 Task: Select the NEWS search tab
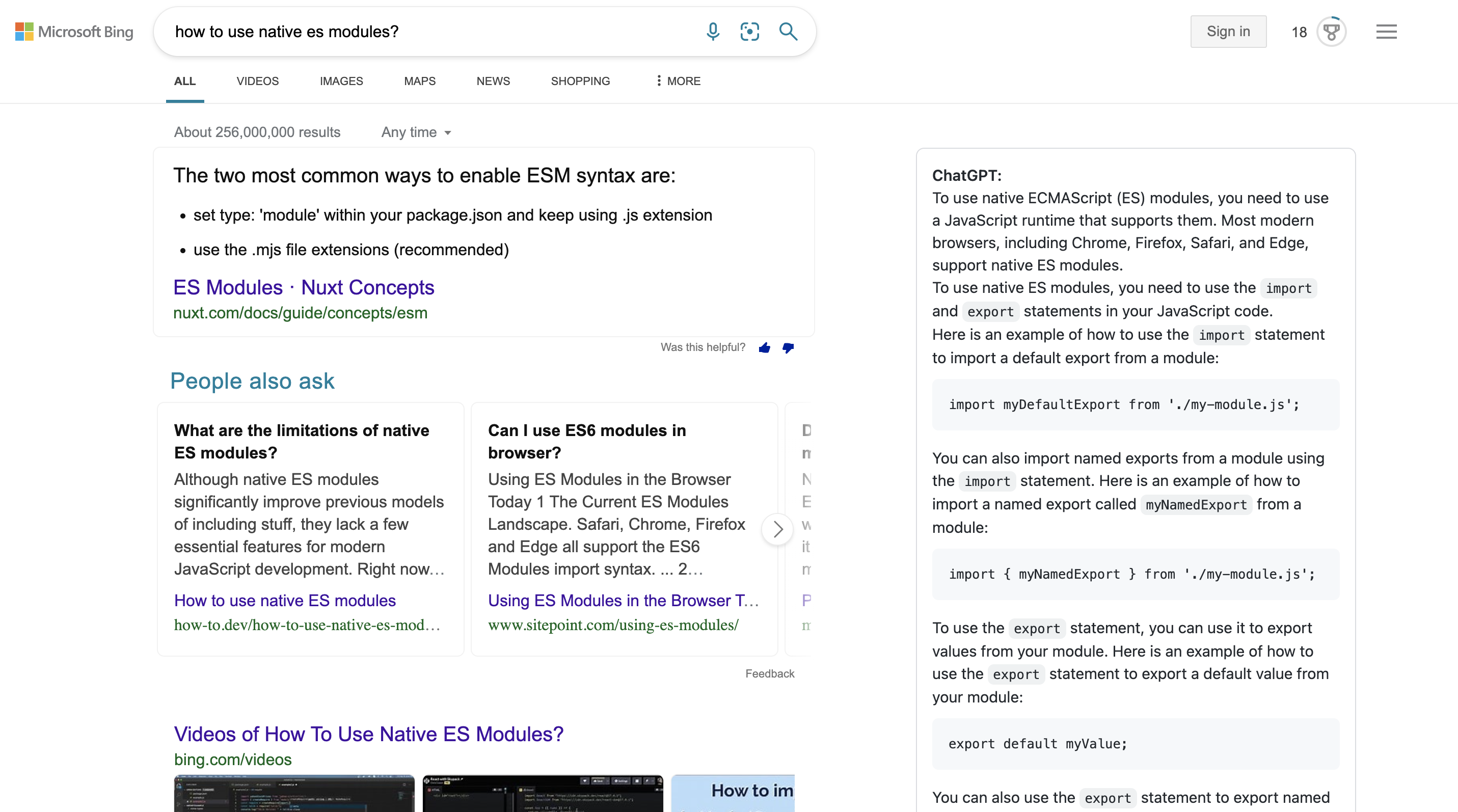click(493, 81)
